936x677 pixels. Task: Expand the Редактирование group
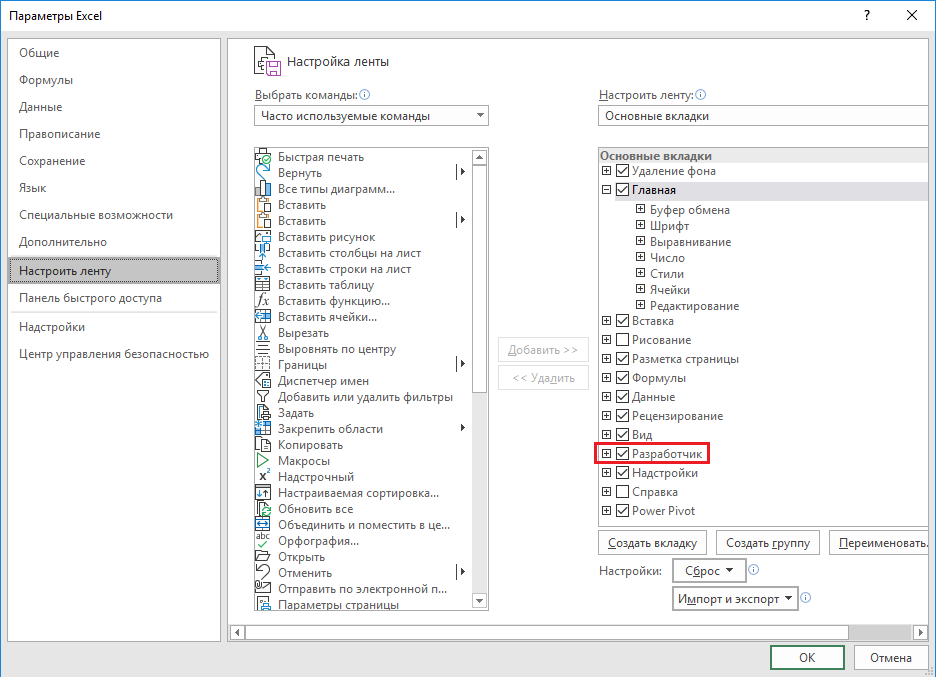[x=641, y=305]
